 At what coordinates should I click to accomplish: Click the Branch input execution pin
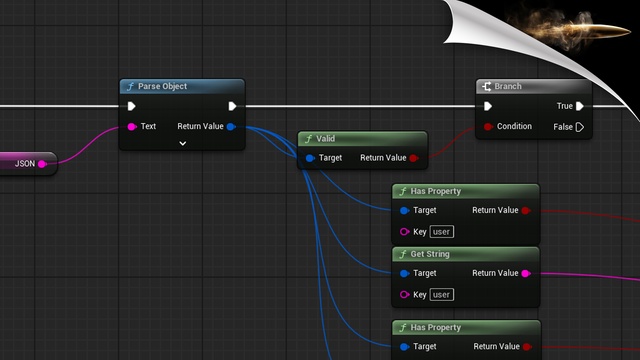[488, 106]
